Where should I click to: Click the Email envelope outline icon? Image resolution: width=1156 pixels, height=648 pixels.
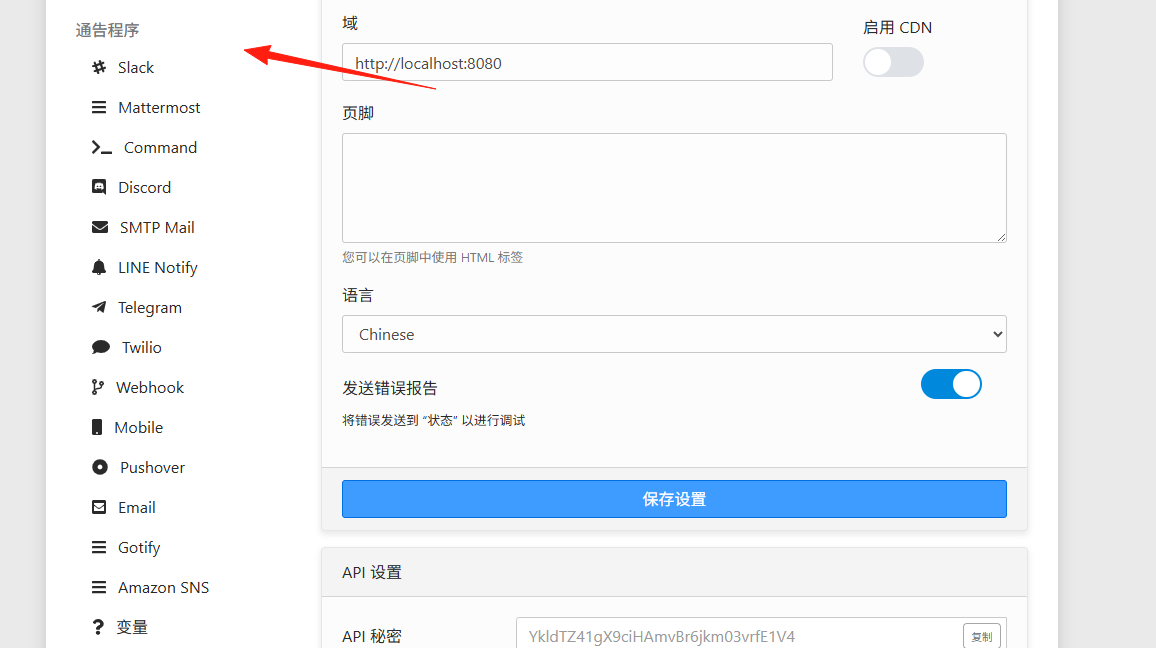click(x=99, y=507)
